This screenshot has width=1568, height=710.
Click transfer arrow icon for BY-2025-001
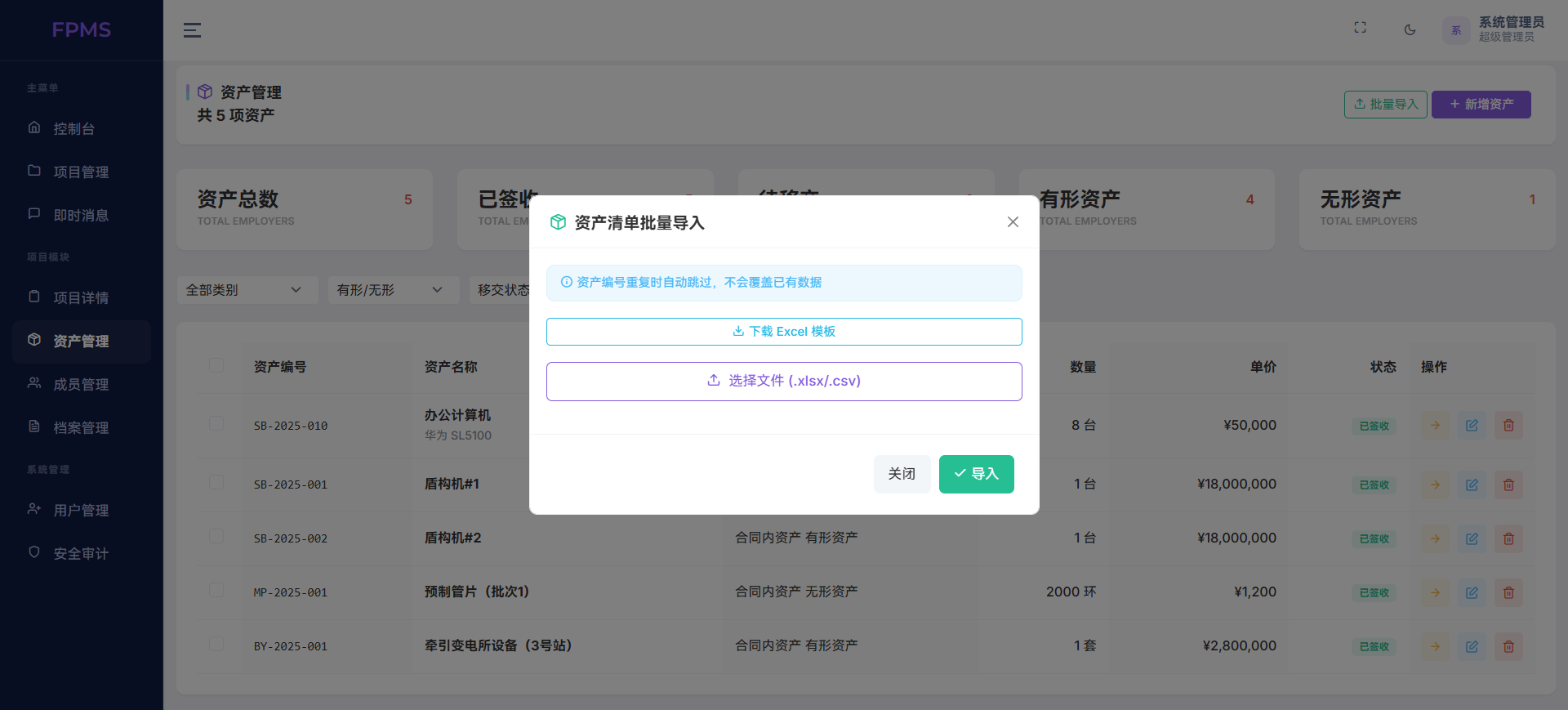pos(1435,646)
